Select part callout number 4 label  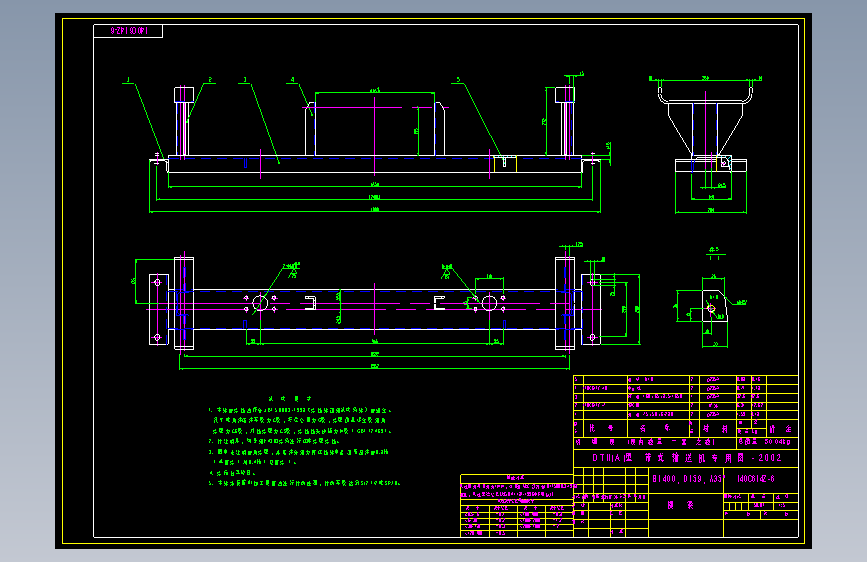click(293, 80)
